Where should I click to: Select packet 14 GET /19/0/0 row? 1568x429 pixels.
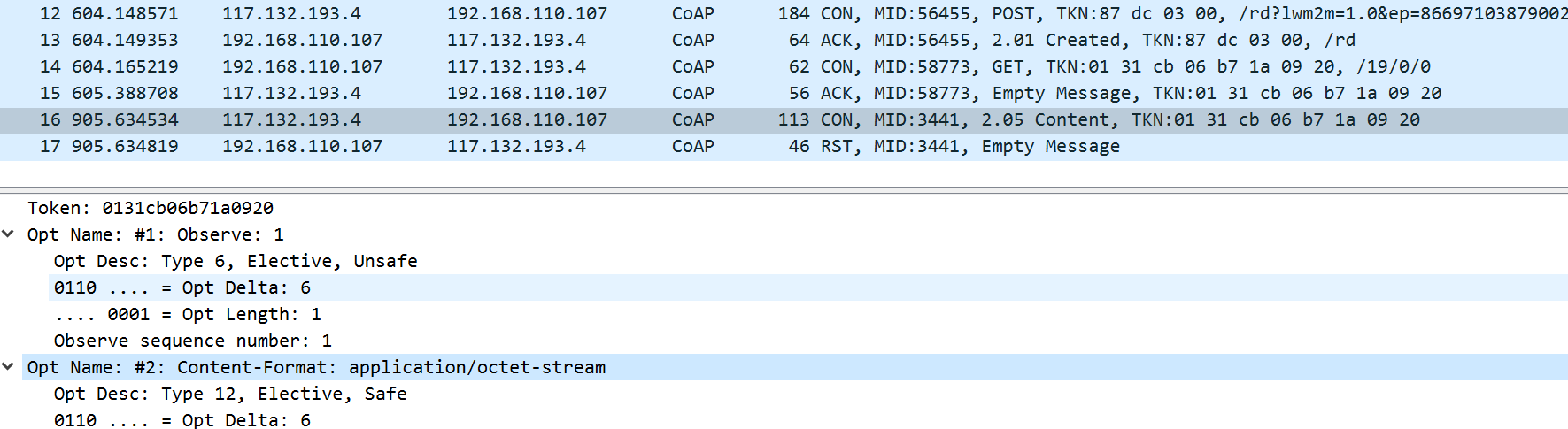click(x=784, y=66)
